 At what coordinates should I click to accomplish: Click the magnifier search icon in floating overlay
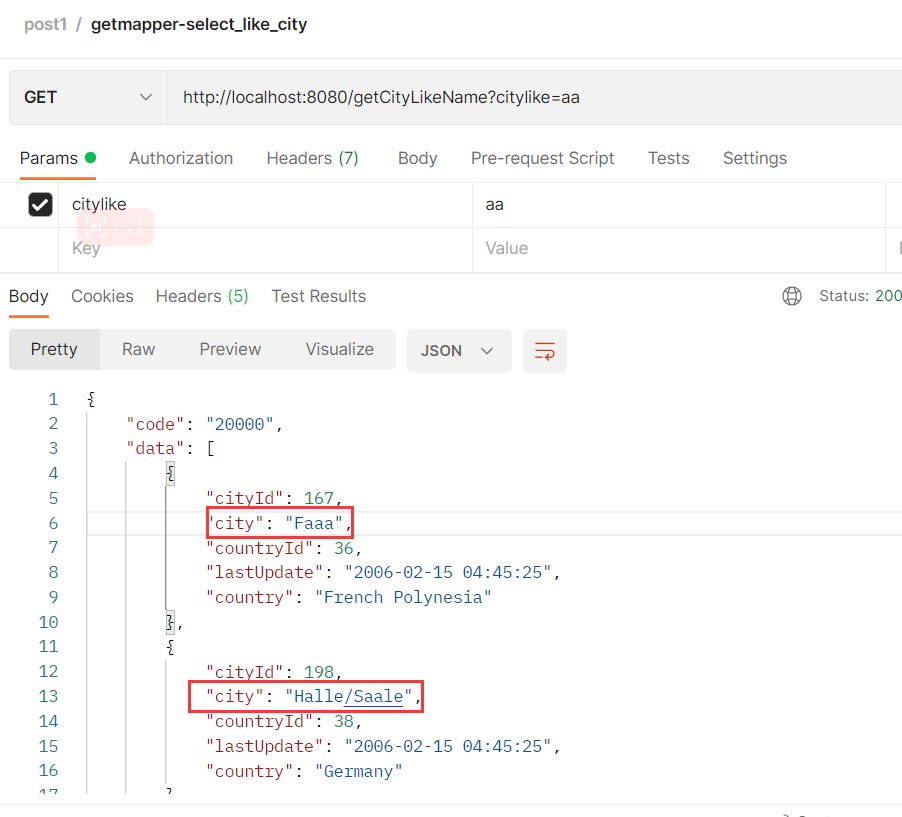[135, 228]
